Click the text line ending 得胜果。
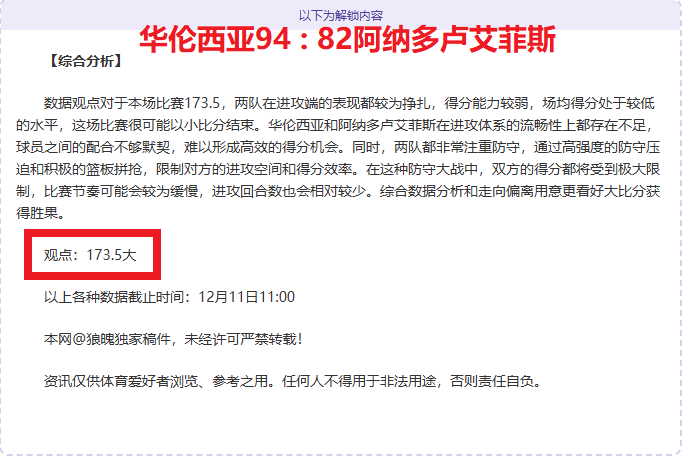This screenshot has height=458, width=685. 41,213
